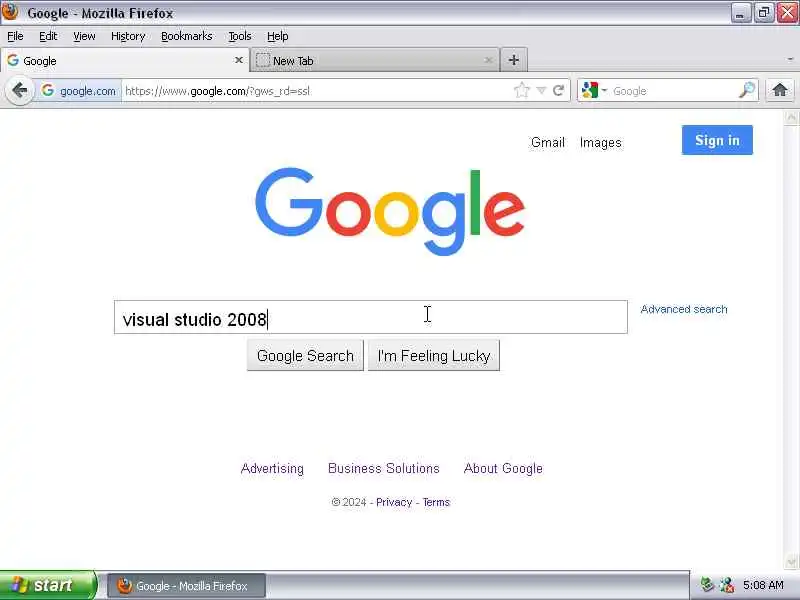800x600 pixels.
Task: Open the Privacy link
Action: 394,502
